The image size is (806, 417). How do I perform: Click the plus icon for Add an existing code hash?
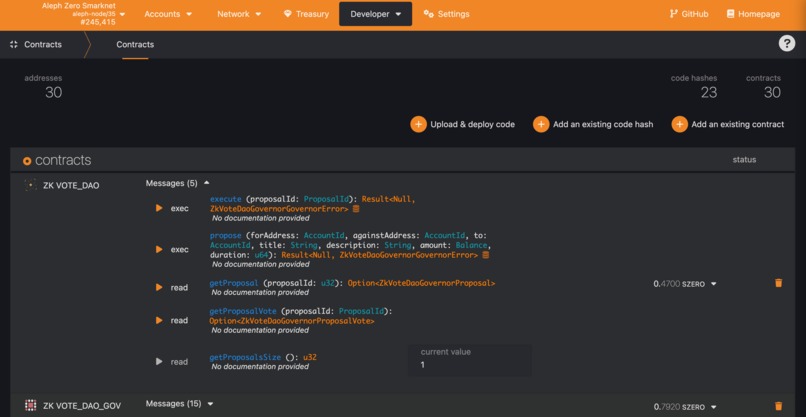tap(541, 124)
